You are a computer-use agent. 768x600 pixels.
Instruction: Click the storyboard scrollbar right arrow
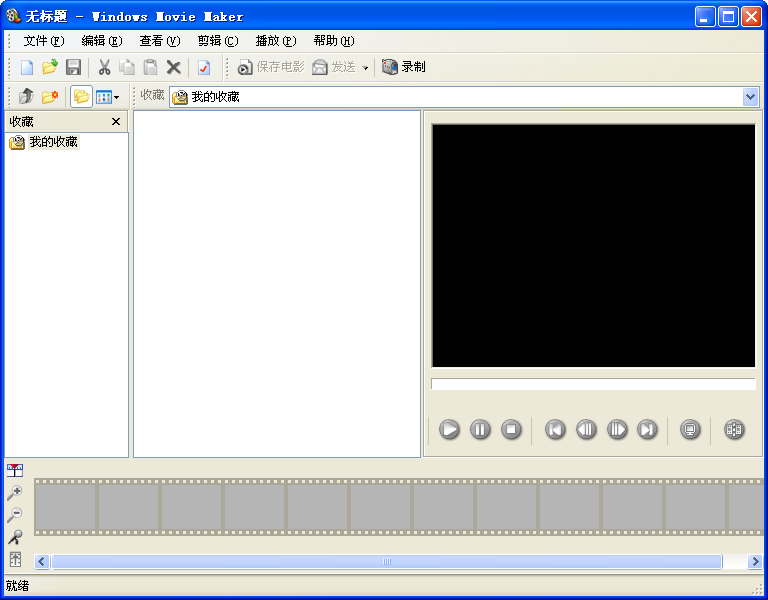756,562
